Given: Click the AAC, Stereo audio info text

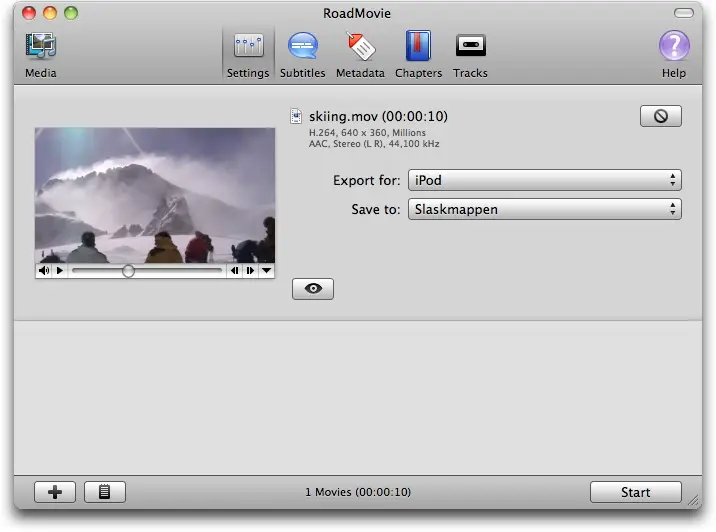Looking at the screenshot, I should click(x=374, y=144).
